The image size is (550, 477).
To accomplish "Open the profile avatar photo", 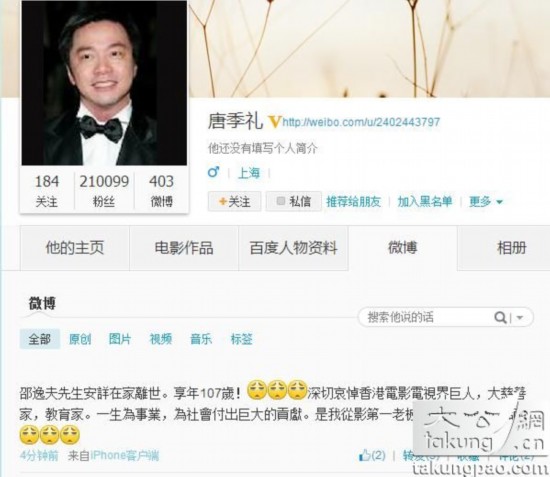I will (x=104, y=83).
